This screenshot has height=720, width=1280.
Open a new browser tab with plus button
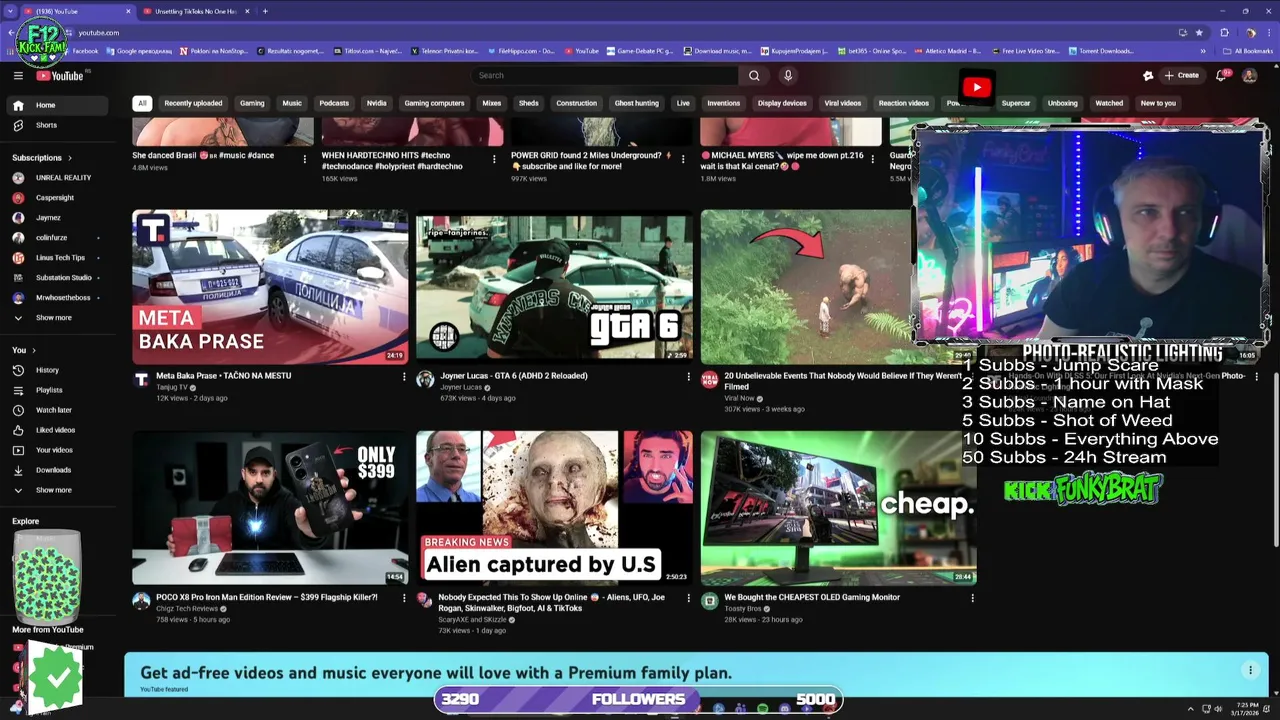click(x=265, y=11)
